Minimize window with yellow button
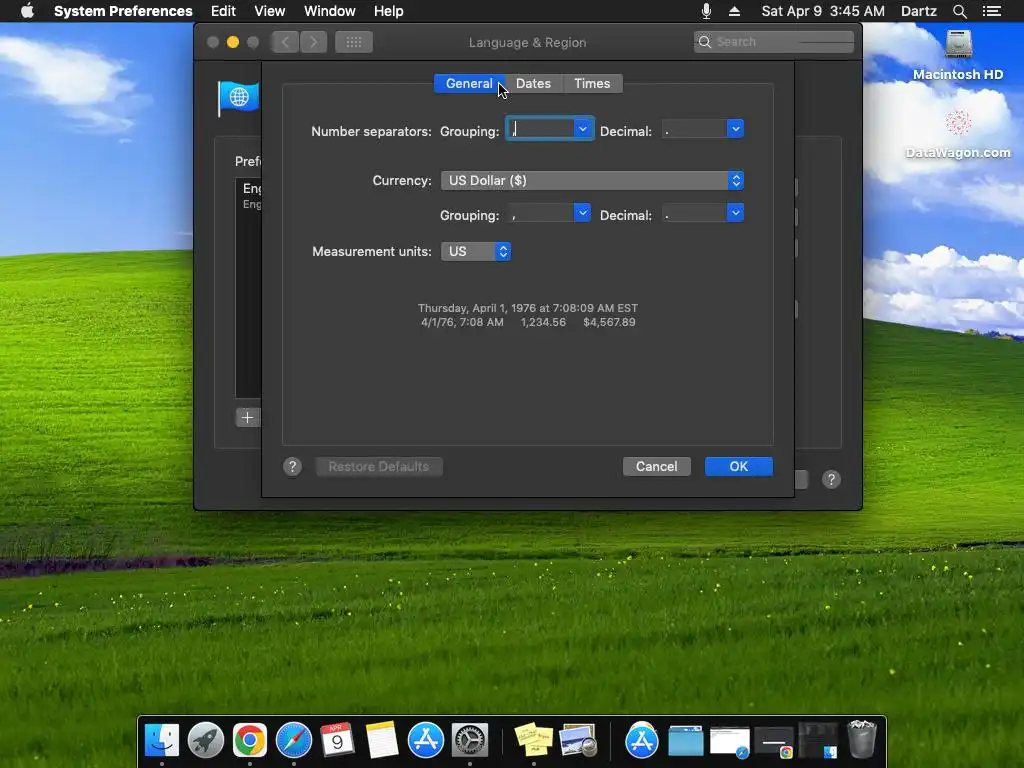This screenshot has height=768, width=1024. (232, 42)
